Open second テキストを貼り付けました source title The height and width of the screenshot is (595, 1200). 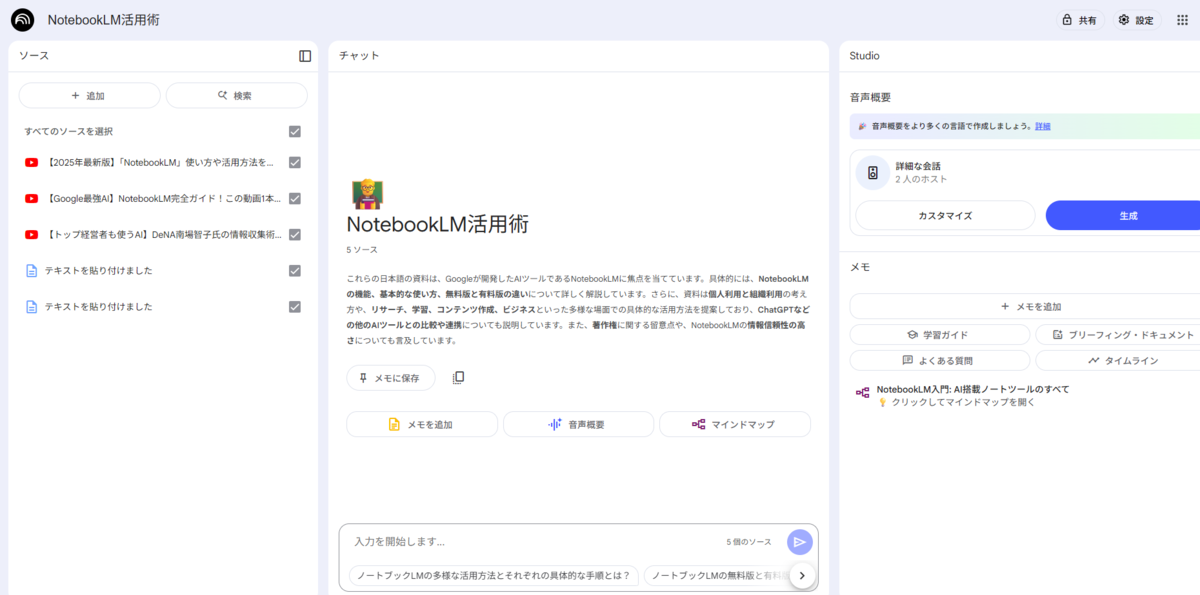[x=99, y=306]
